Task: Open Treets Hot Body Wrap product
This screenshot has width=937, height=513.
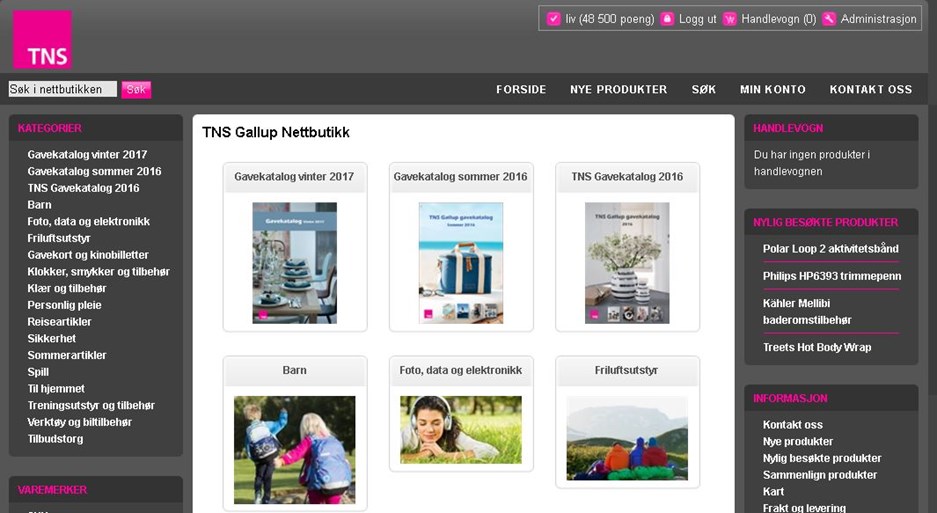Action: click(817, 347)
